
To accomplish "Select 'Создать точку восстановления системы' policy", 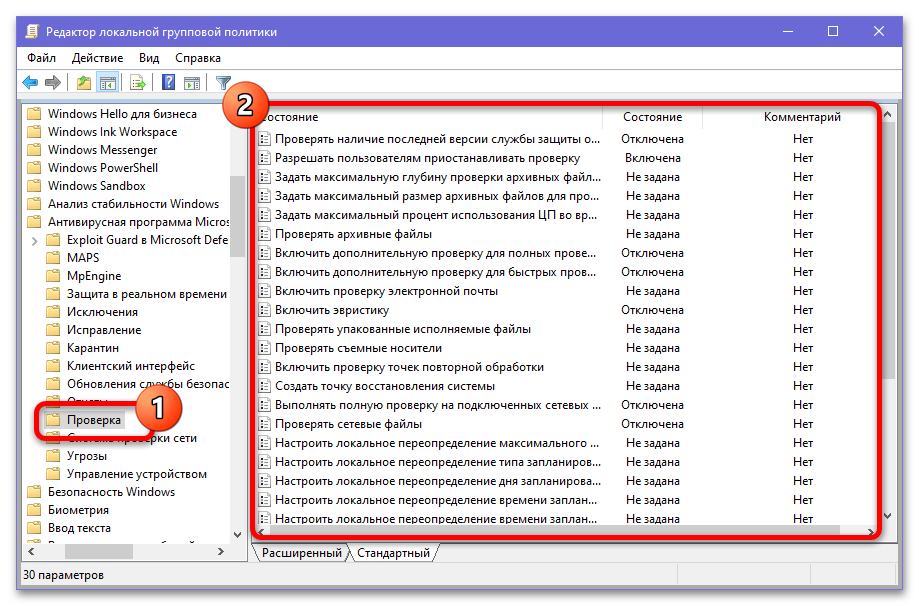I will point(385,386).
